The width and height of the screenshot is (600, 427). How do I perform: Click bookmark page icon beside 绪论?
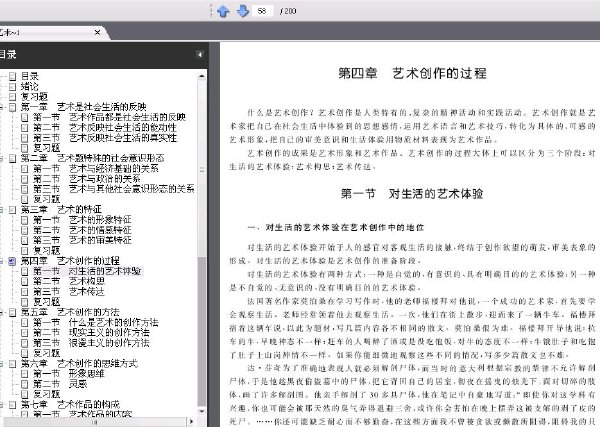click(12, 86)
